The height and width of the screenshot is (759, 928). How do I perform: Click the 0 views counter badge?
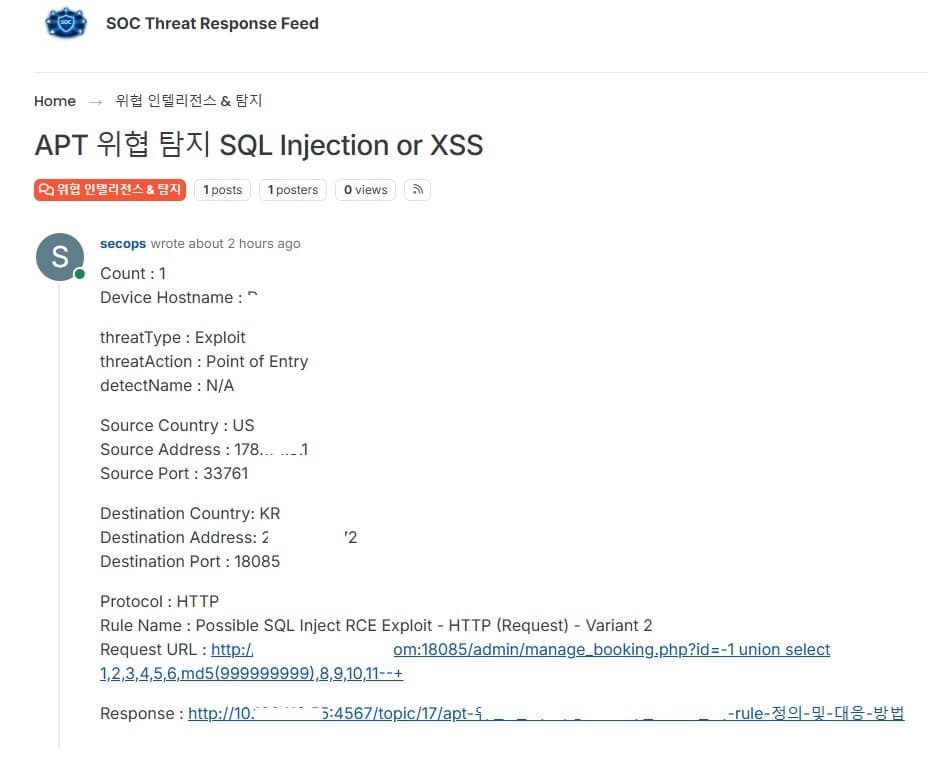coord(365,190)
